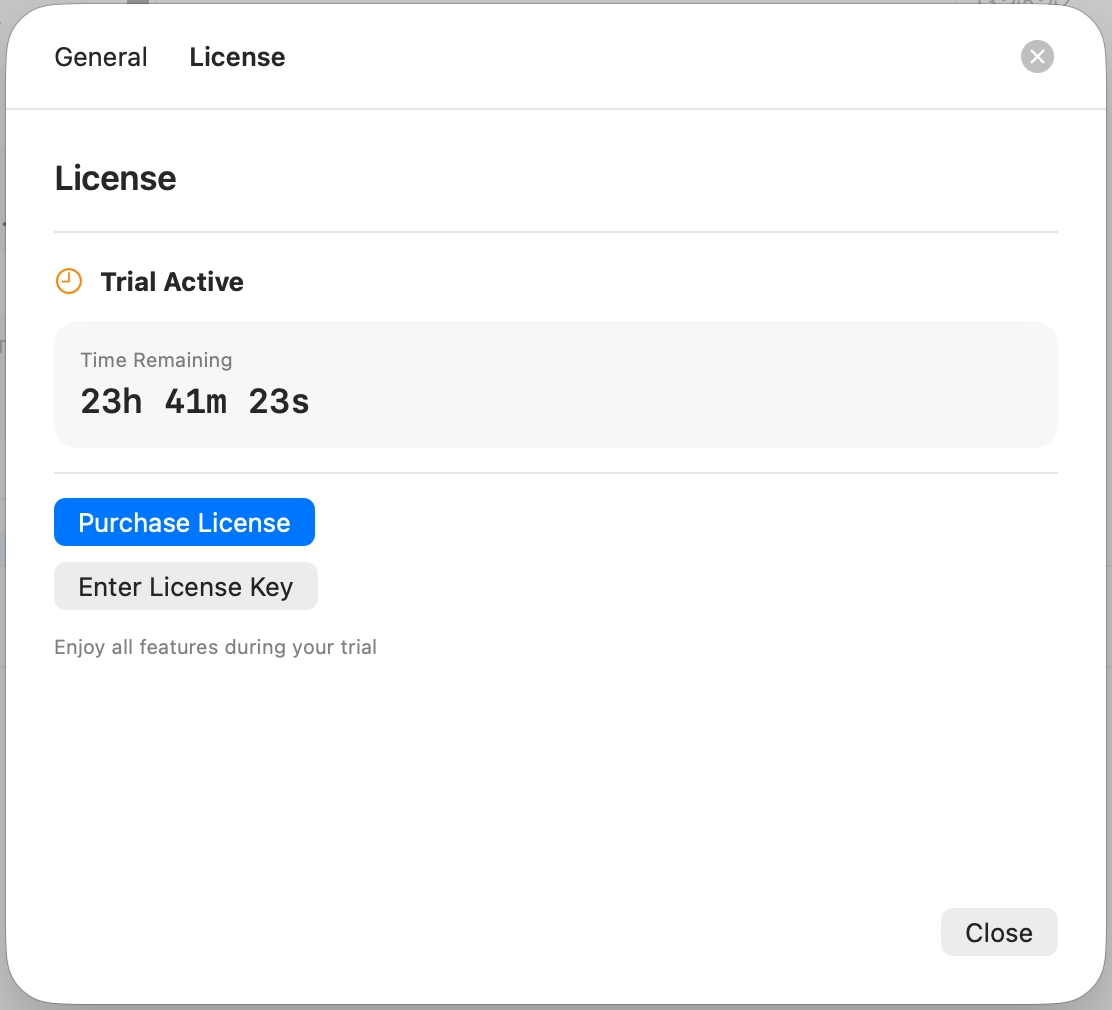1112x1010 pixels.
Task: Click the seconds value in the countdown
Action: click(x=279, y=402)
